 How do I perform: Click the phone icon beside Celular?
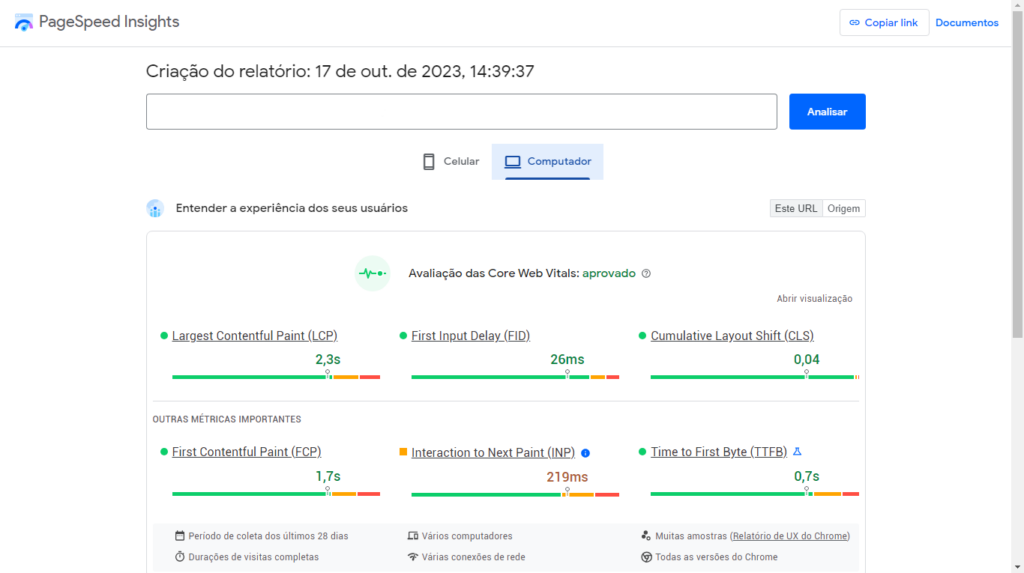[428, 161]
